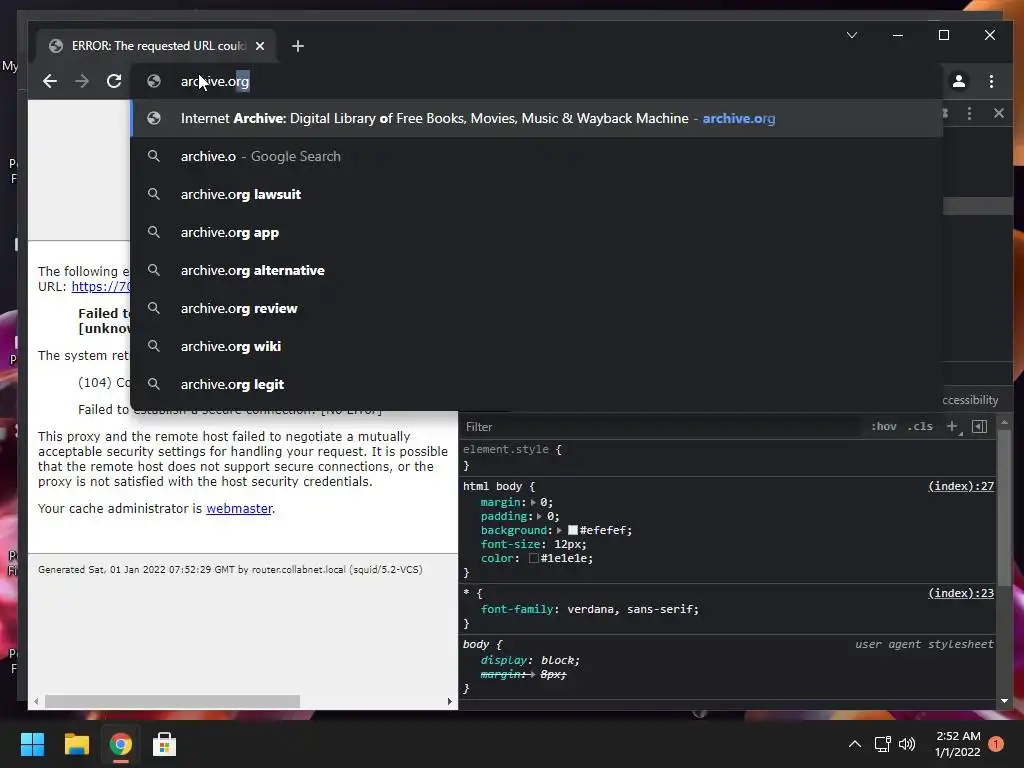
Task: Click the webmaster link
Action: tap(239, 508)
